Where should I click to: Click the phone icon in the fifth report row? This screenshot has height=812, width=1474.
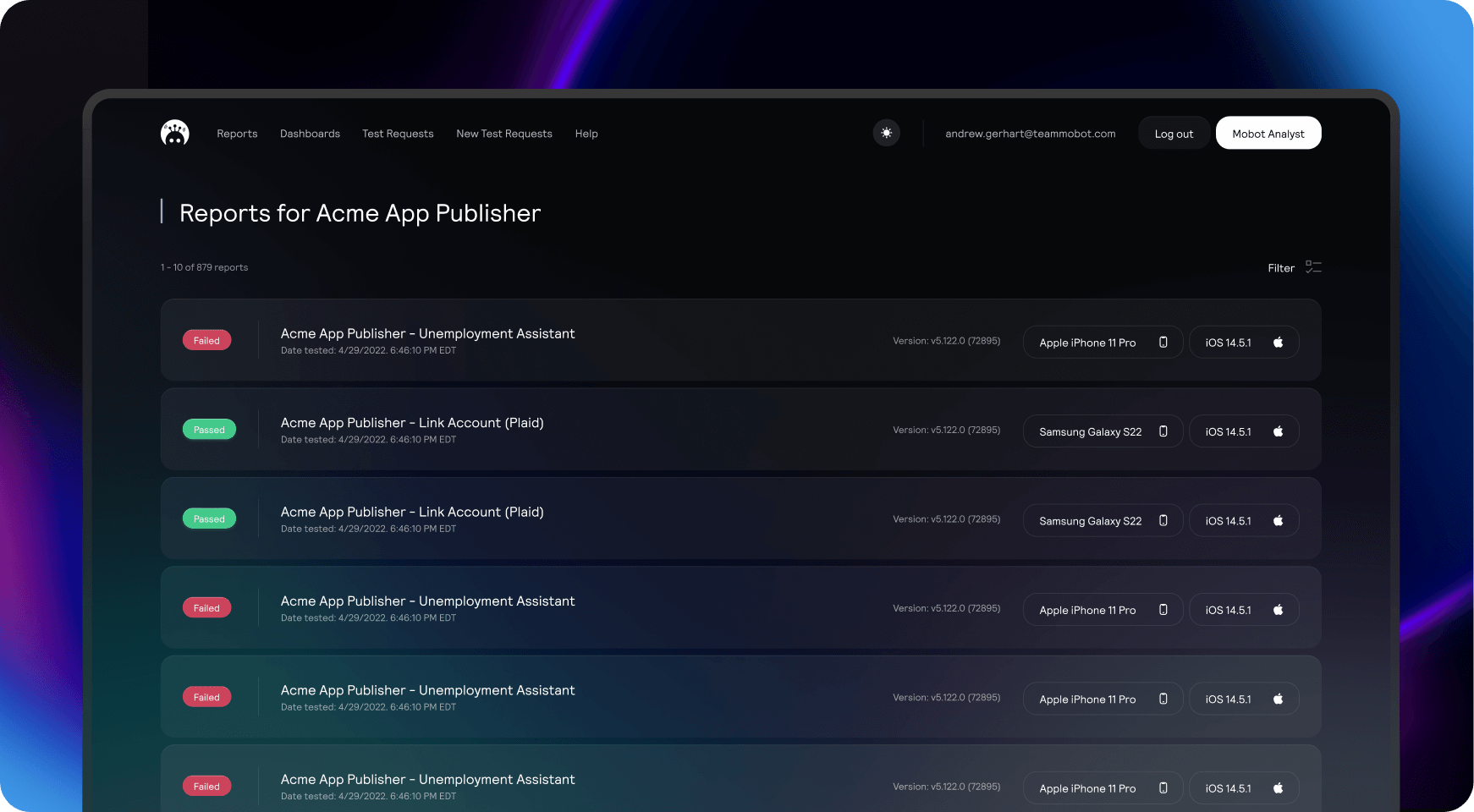(x=1163, y=700)
